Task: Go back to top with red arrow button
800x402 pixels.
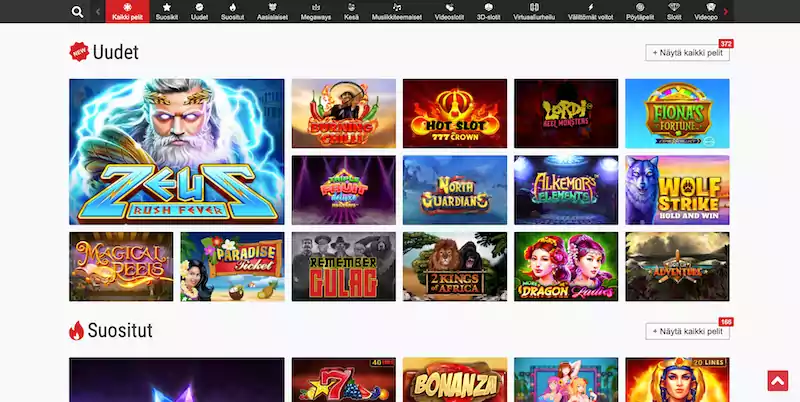Action: point(778,381)
